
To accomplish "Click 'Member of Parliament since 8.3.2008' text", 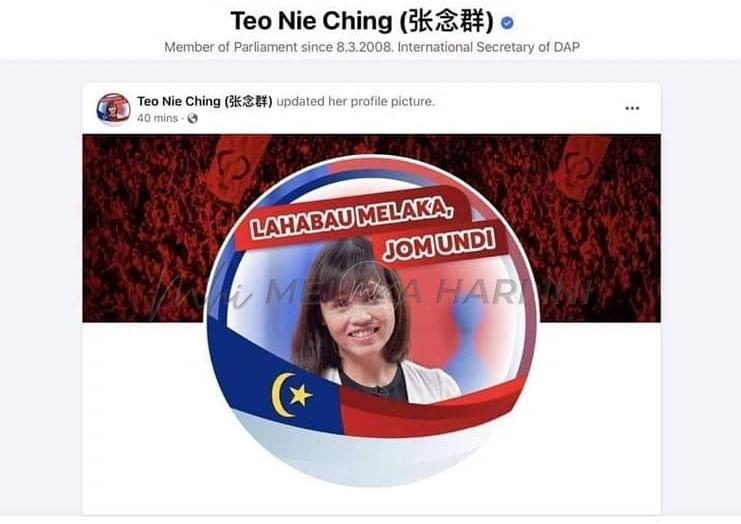I will click(x=278, y=47).
